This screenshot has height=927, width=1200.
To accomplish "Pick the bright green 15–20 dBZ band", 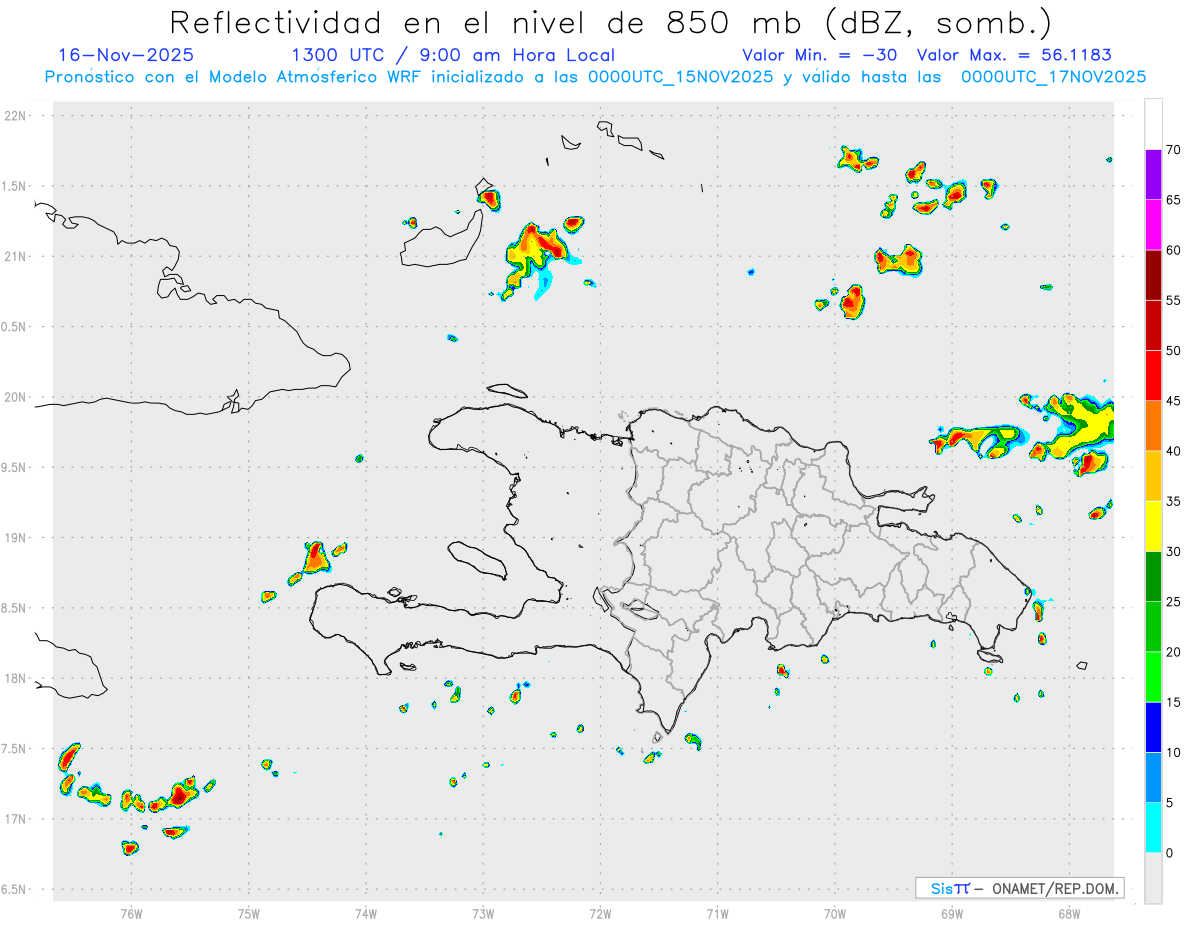I will [1153, 677].
